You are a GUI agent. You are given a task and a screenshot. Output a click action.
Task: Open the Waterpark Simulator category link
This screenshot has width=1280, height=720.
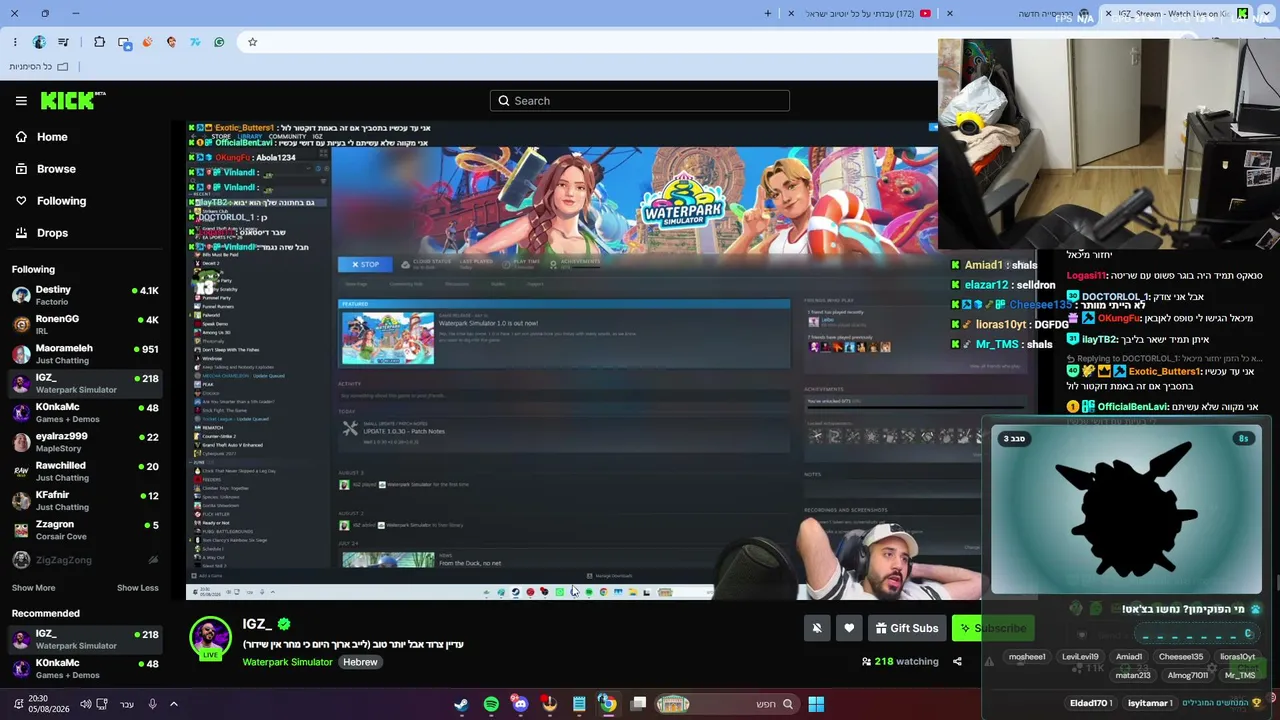[287, 662]
